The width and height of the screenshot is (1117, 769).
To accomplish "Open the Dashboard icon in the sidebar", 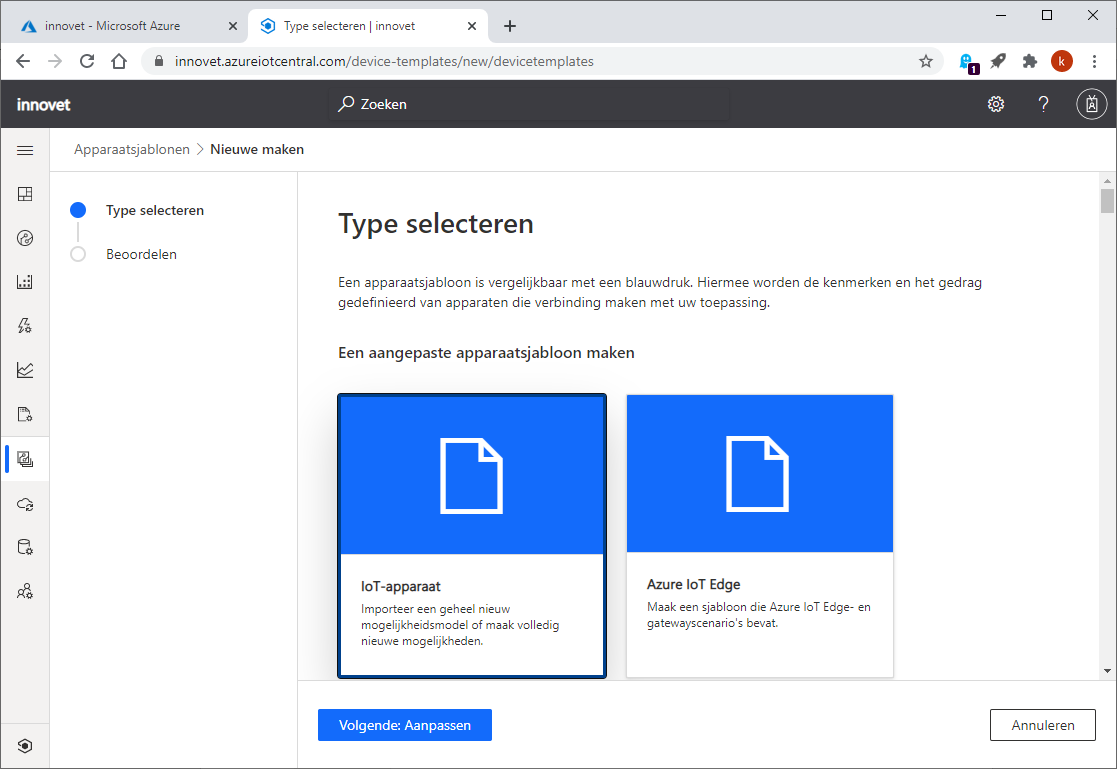I will tap(25, 194).
